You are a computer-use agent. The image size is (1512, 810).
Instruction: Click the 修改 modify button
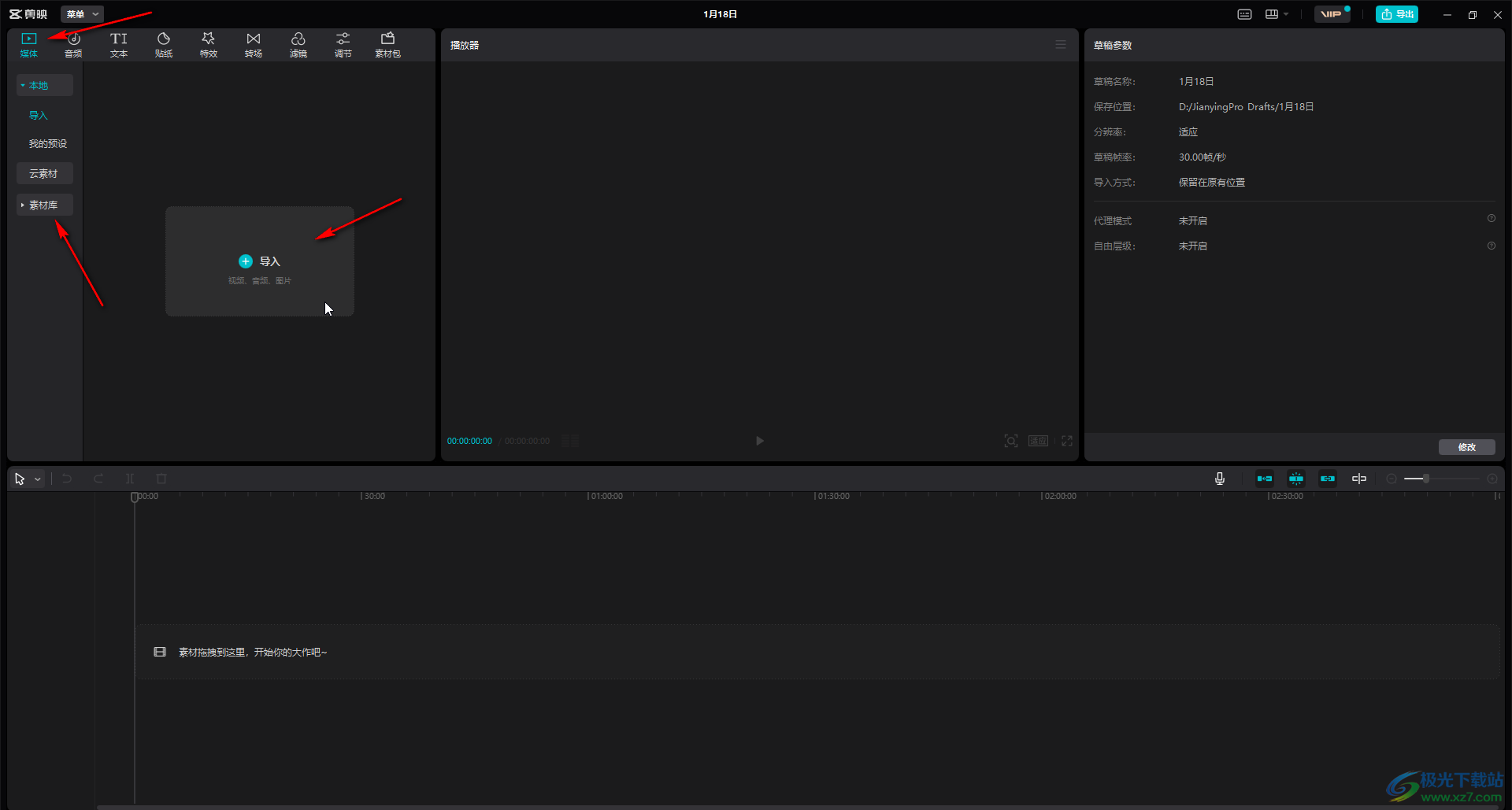(1467, 447)
